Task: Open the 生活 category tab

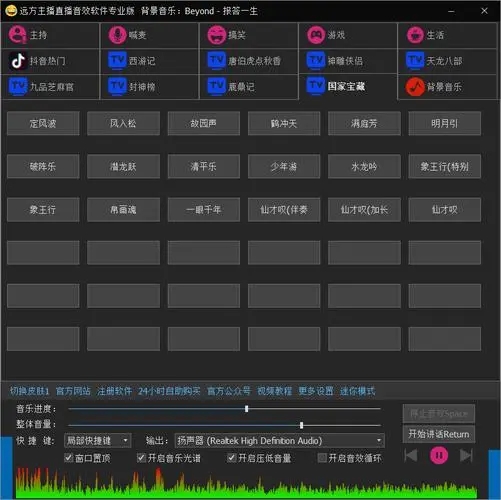Action: (448, 35)
